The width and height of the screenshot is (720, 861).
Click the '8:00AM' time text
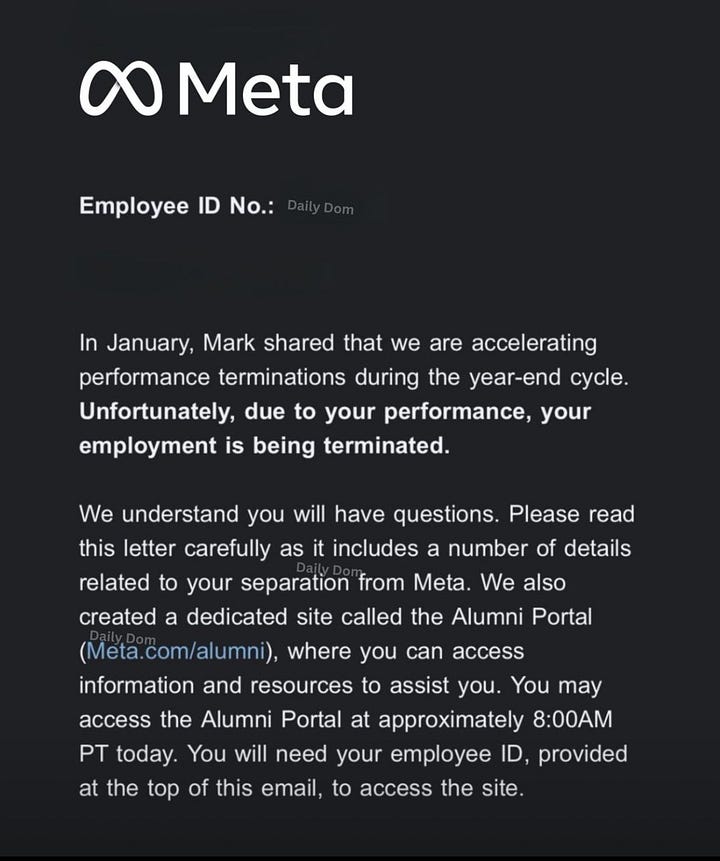[572, 719]
